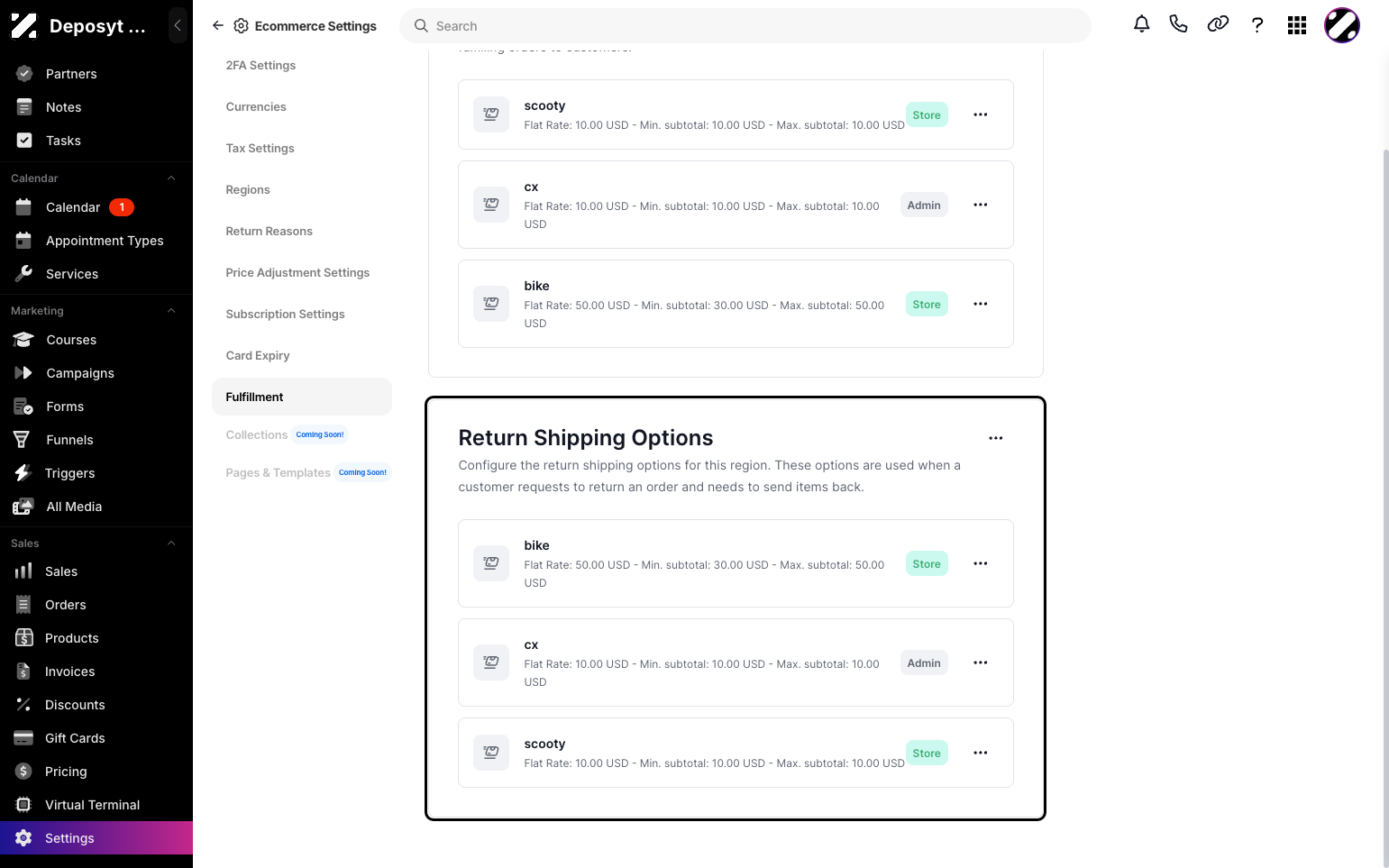The height and width of the screenshot is (868, 1389).
Task: Open Virtual Terminal
Action: click(96, 805)
